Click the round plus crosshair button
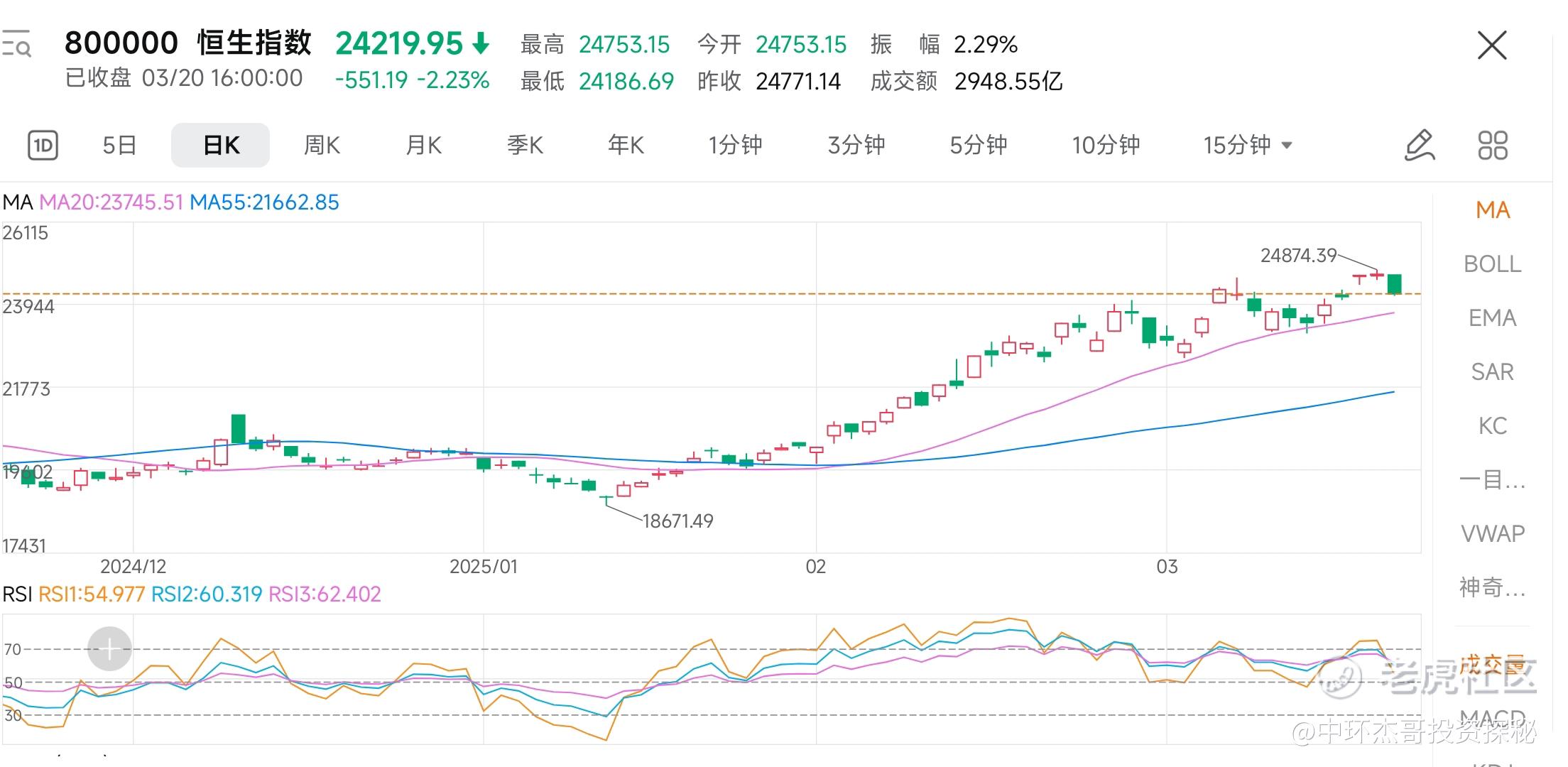The image size is (1568, 767). click(109, 648)
